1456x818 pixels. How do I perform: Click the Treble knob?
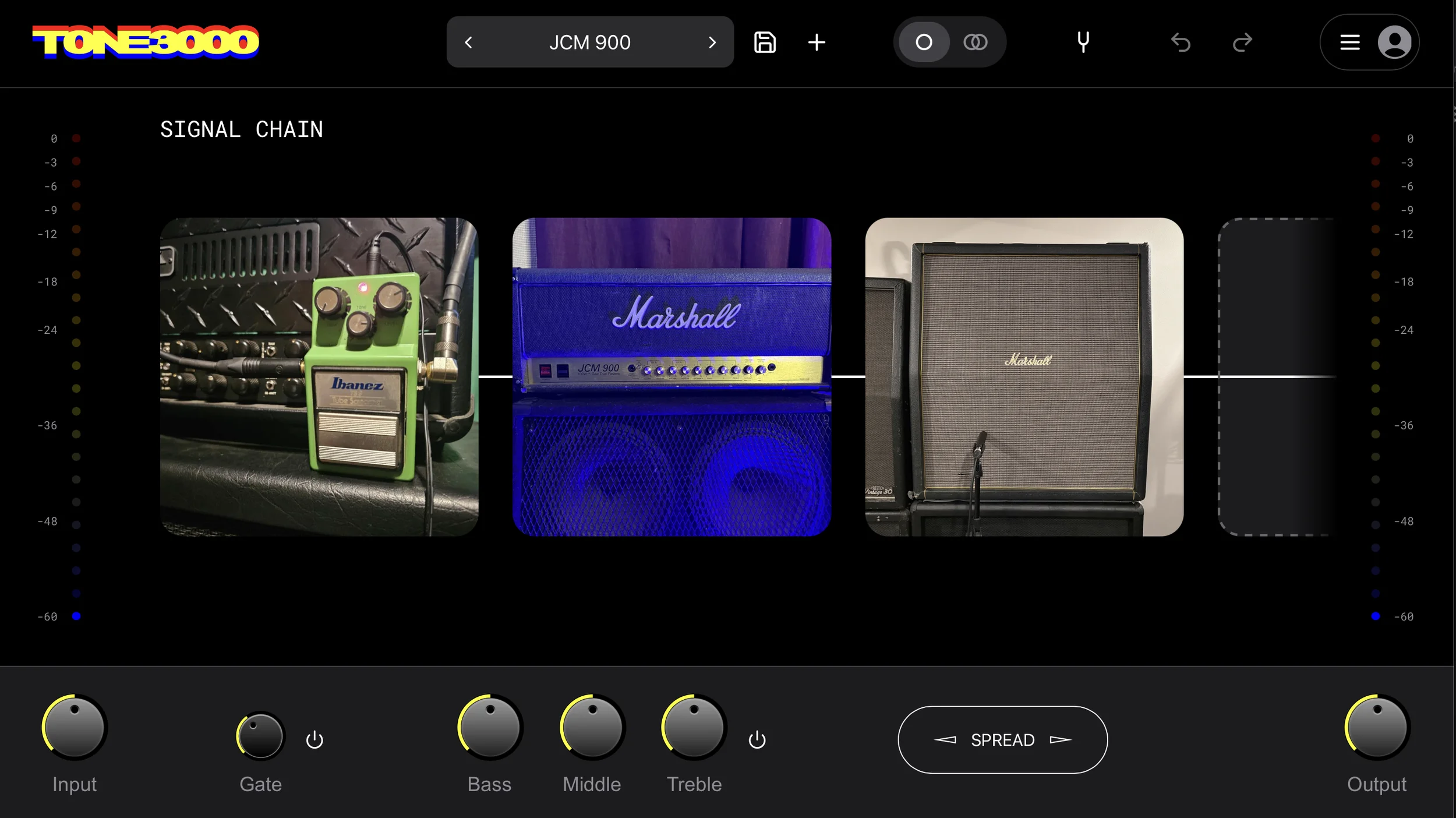[694, 727]
